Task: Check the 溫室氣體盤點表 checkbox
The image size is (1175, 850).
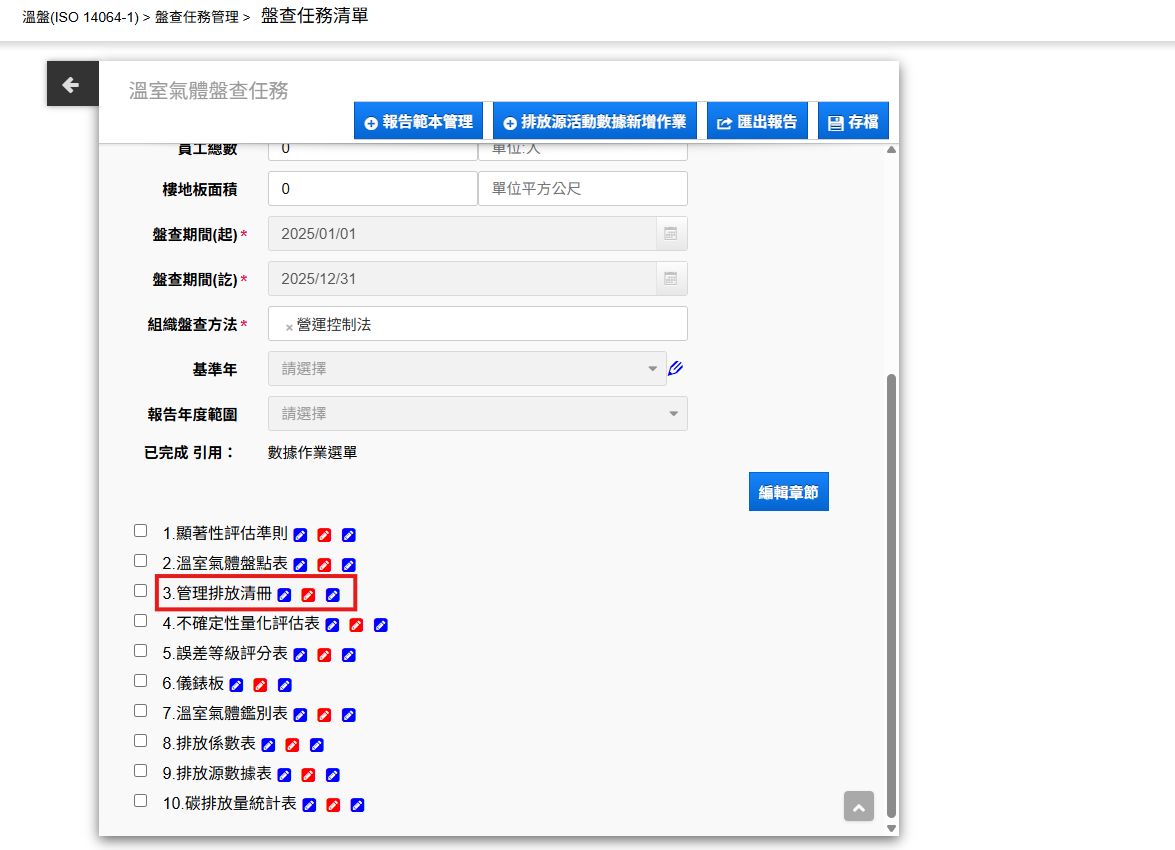Action: tap(141, 561)
